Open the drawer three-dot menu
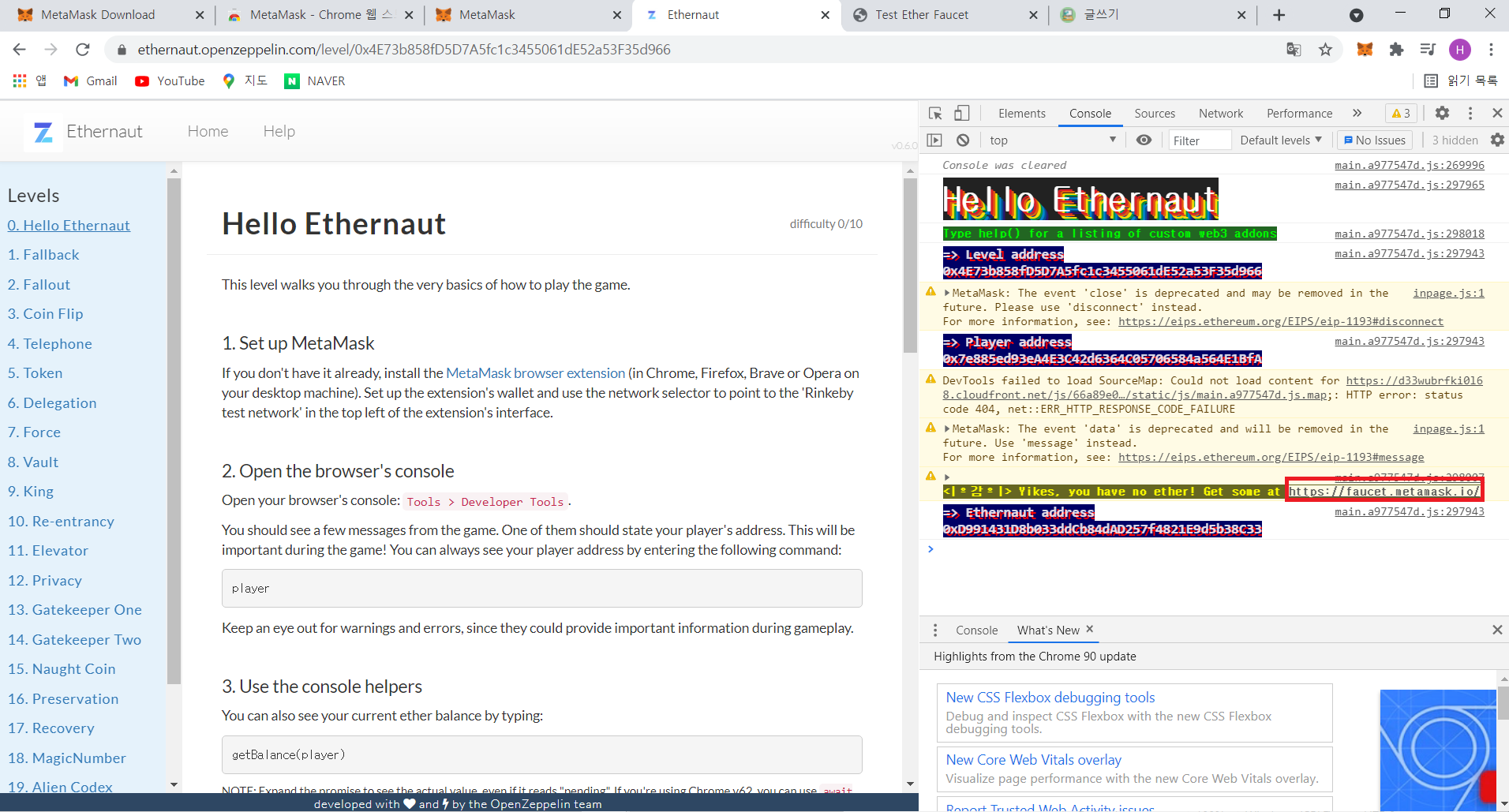This screenshot has width=1509, height=812. click(935, 630)
